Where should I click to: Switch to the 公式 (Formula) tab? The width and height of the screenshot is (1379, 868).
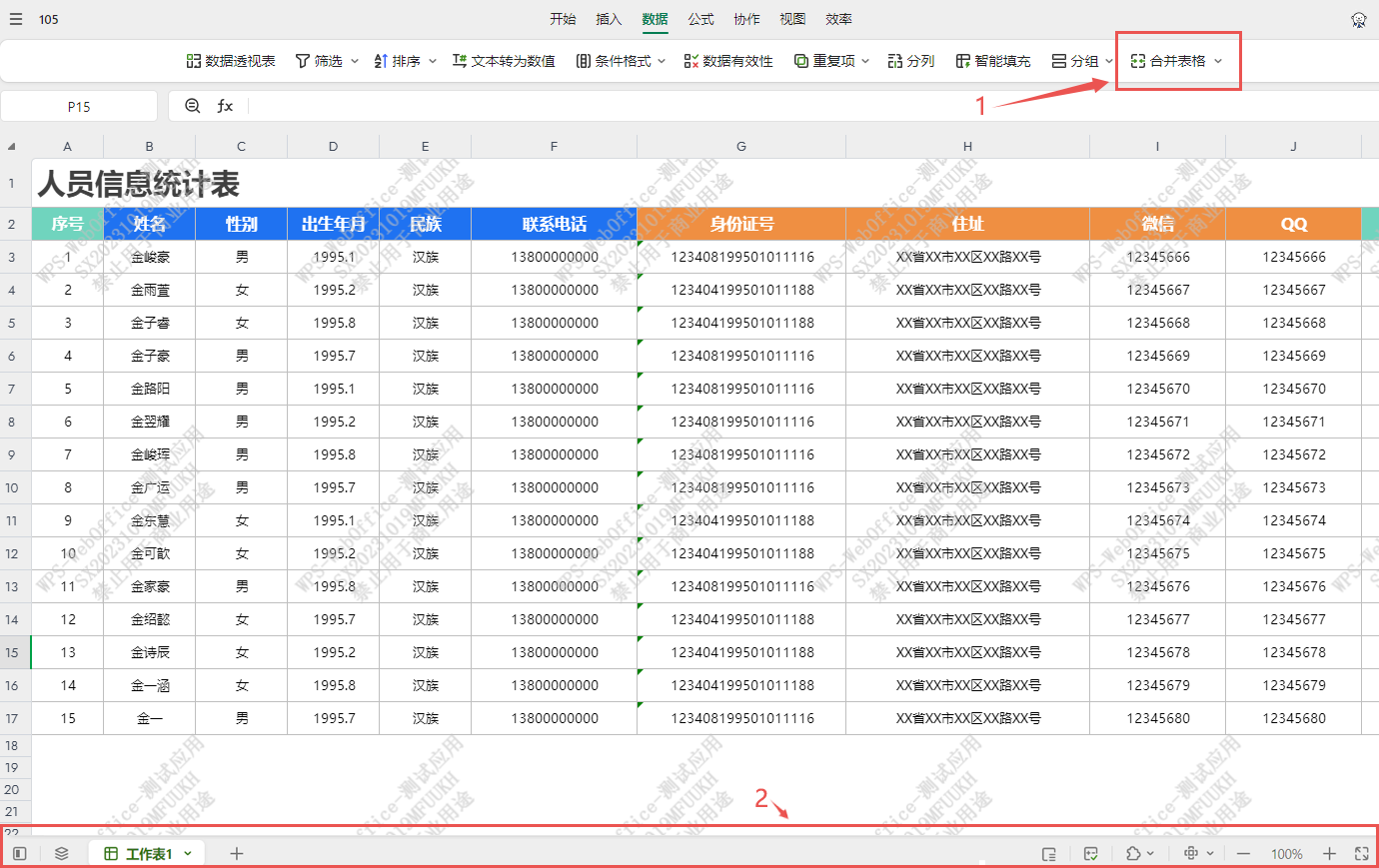[700, 19]
